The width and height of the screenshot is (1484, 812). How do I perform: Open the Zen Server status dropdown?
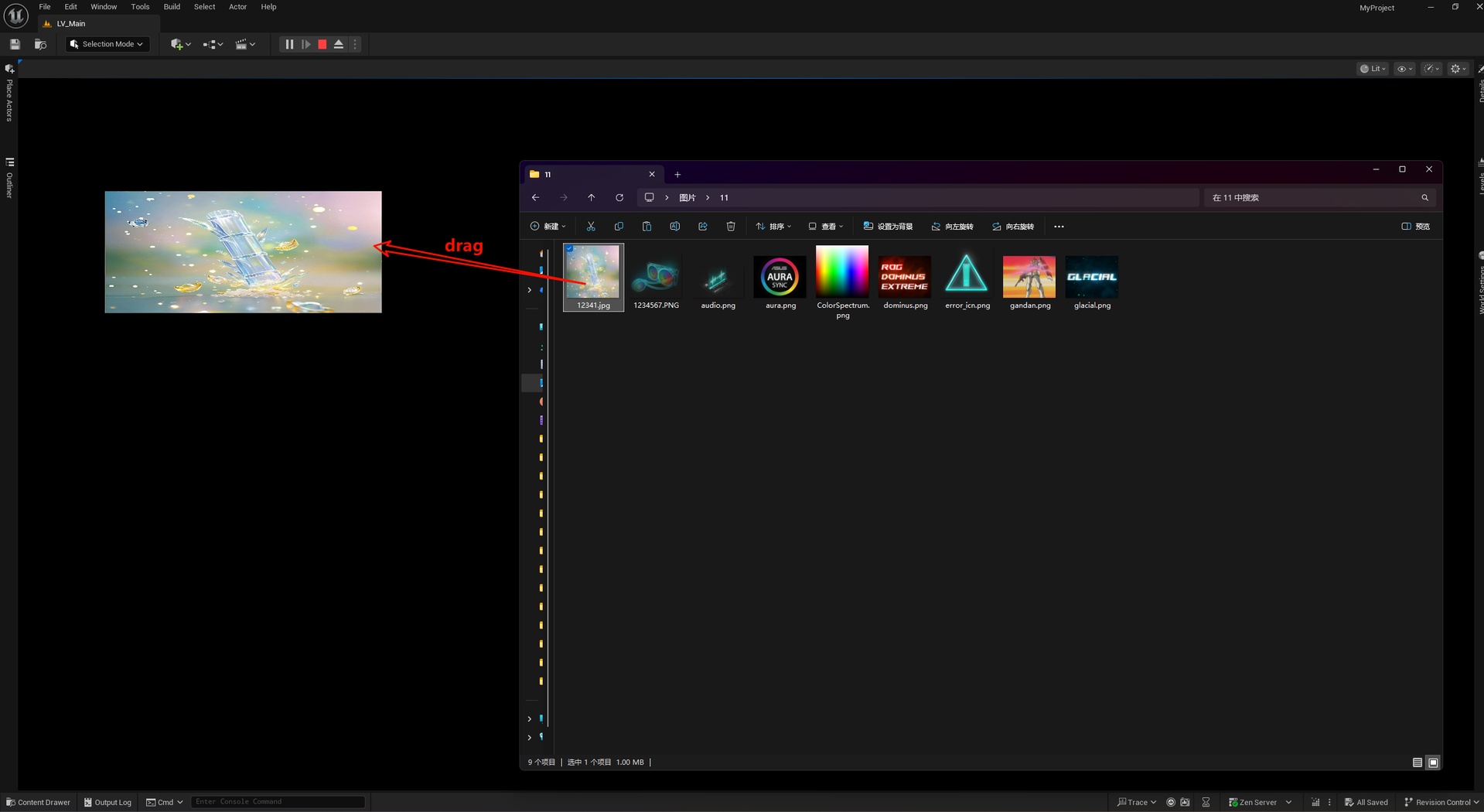pos(1260,802)
